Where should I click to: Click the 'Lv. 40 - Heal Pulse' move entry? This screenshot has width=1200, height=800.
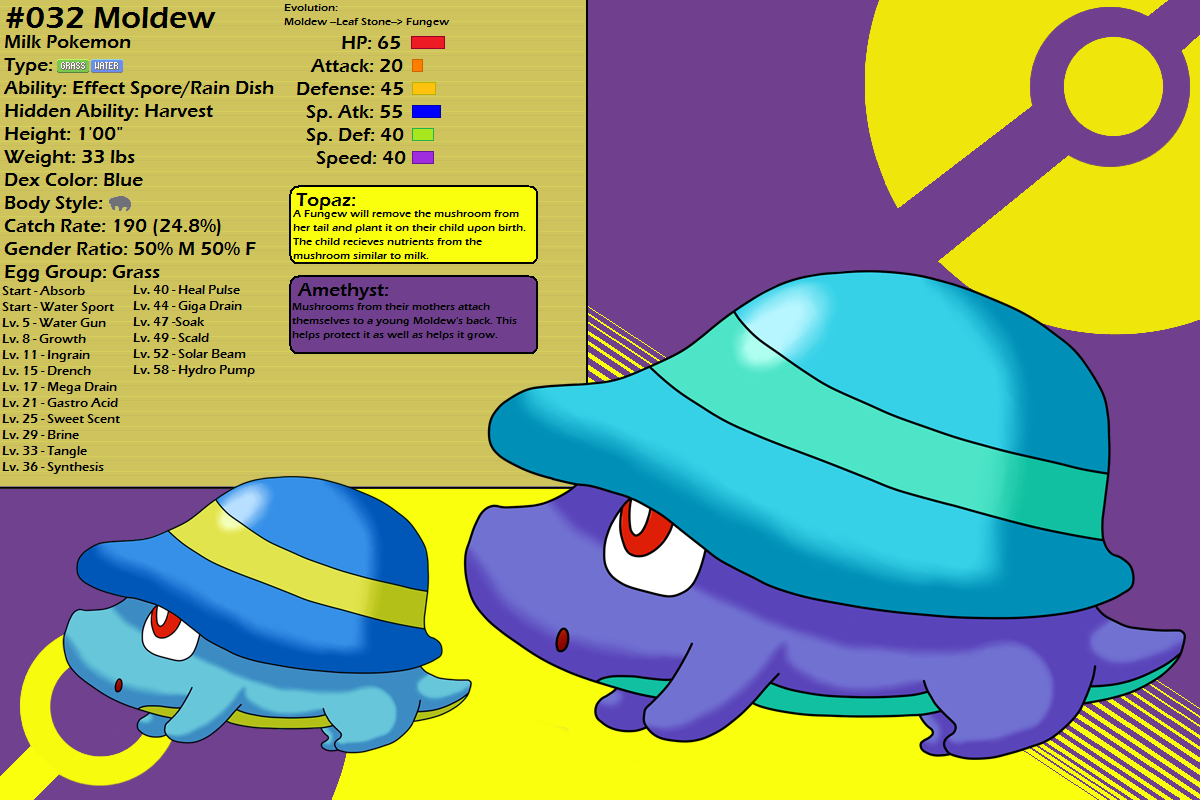tap(187, 290)
